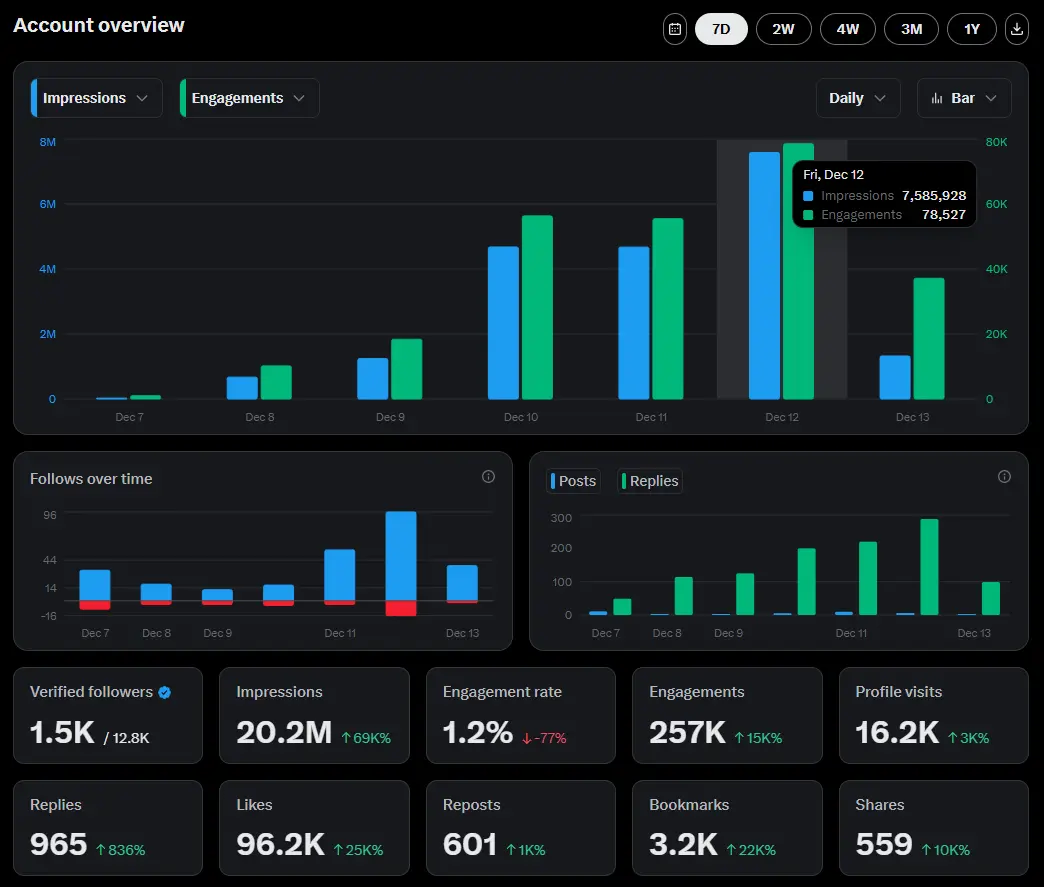Click the bar chart icon in Bar selector
This screenshot has width=1044, height=887.
937,98
